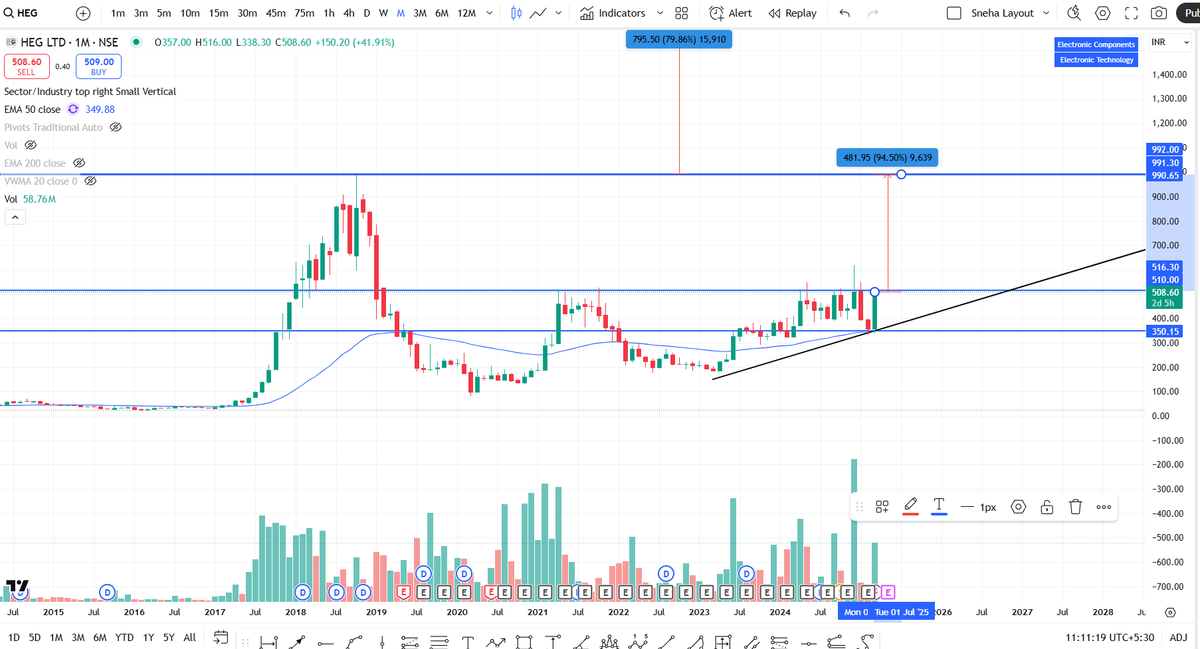Viewport: 1200px width, 649px height.
Task: Select the plain text T drawing tool
Action: point(467,641)
